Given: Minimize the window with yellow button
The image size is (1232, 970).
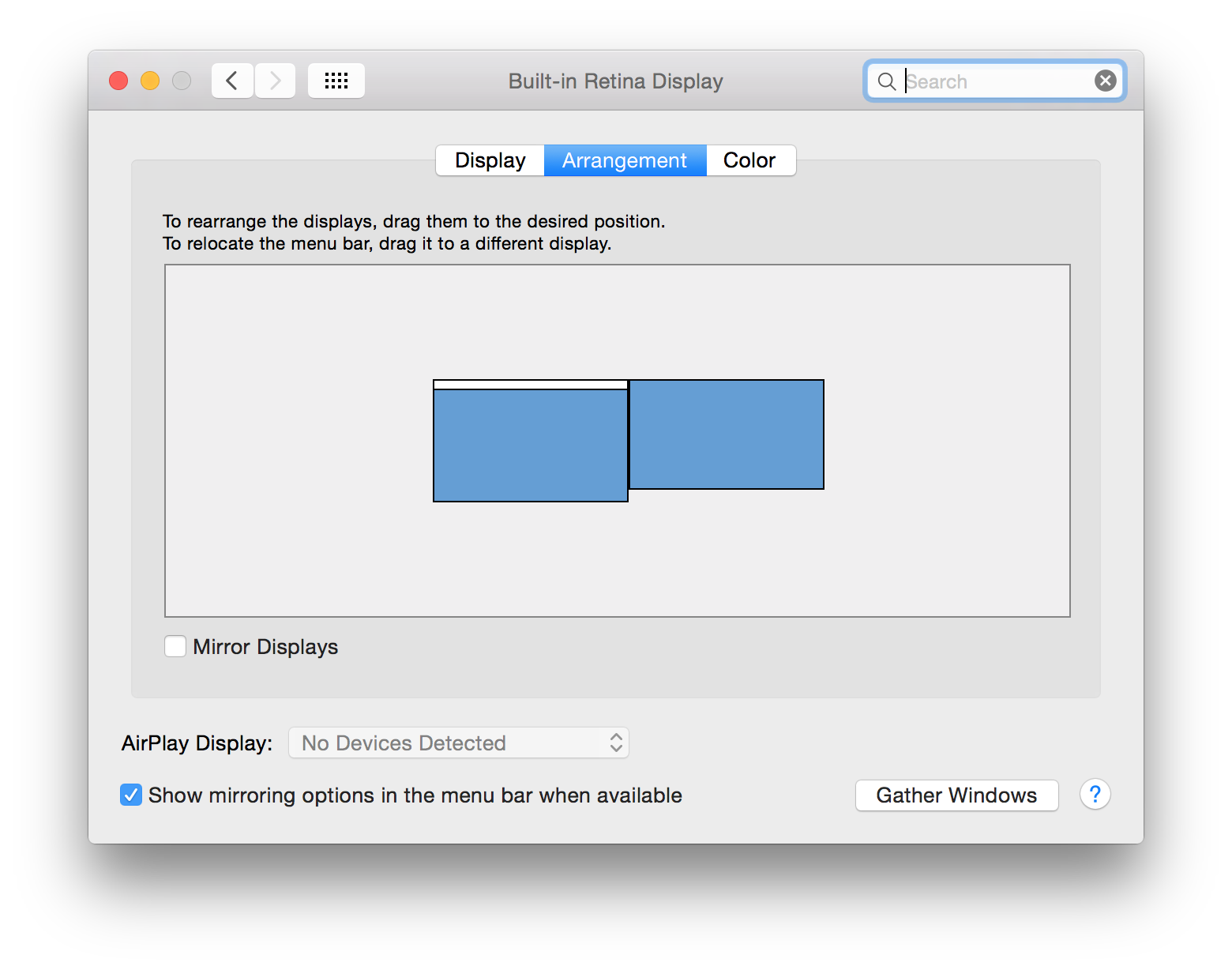Looking at the screenshot, I should [150, 81].
